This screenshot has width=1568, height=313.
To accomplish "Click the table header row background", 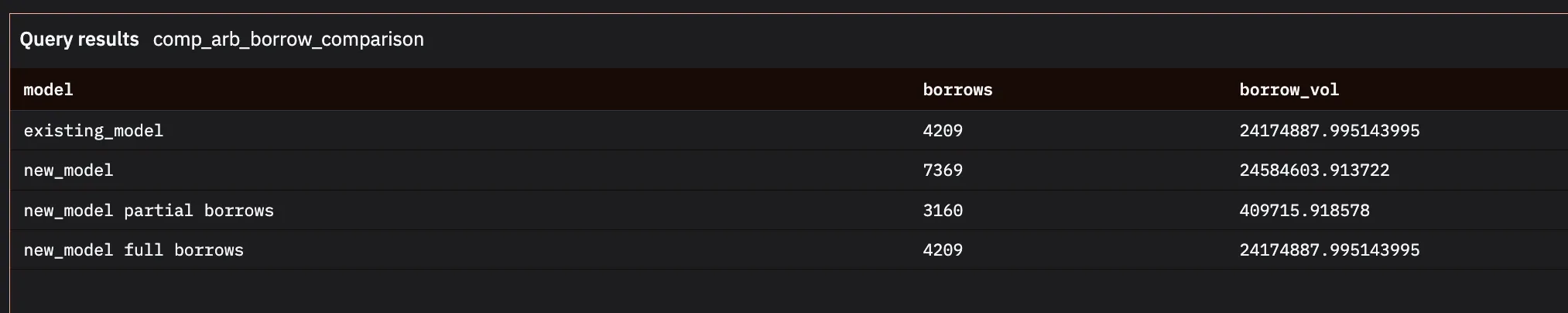I will click(789, 89).
